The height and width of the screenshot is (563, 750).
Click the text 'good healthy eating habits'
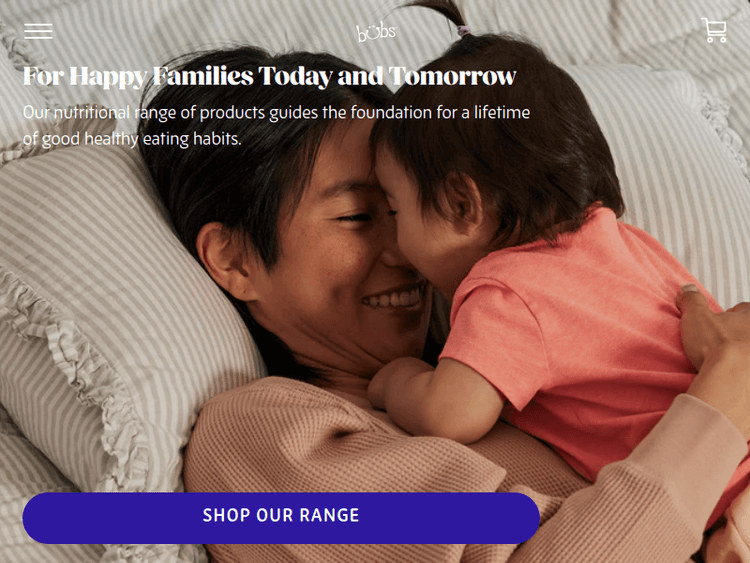coord(142,139)
